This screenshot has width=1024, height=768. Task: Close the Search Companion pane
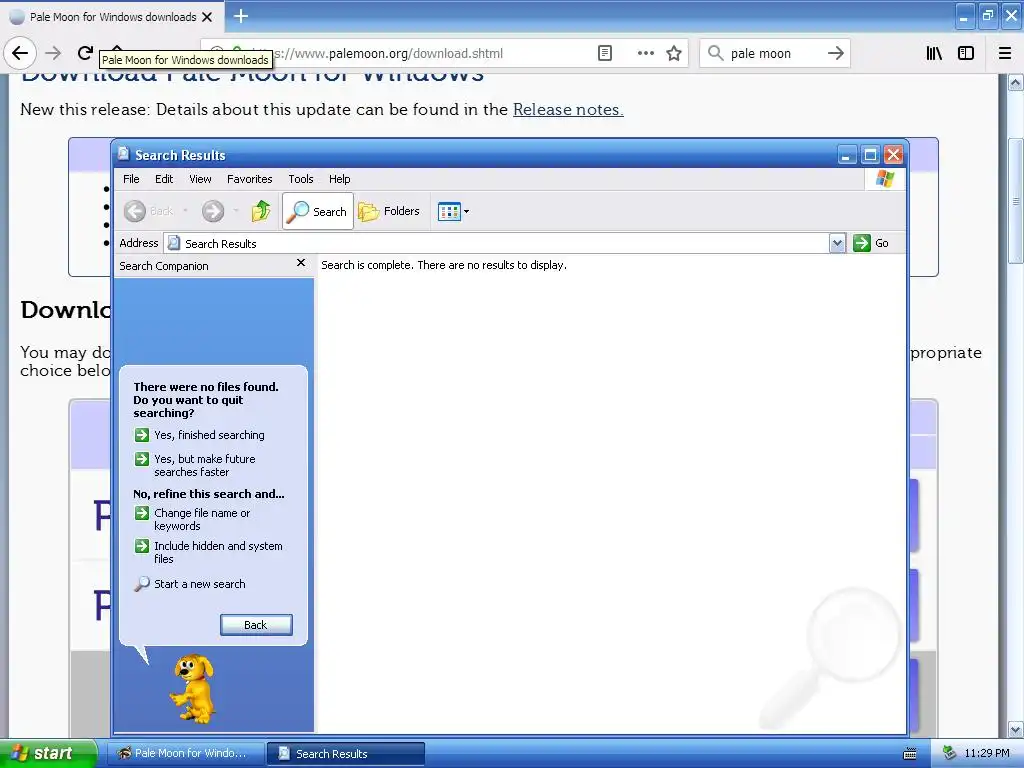pyautogui.click(x=300, y=263)
